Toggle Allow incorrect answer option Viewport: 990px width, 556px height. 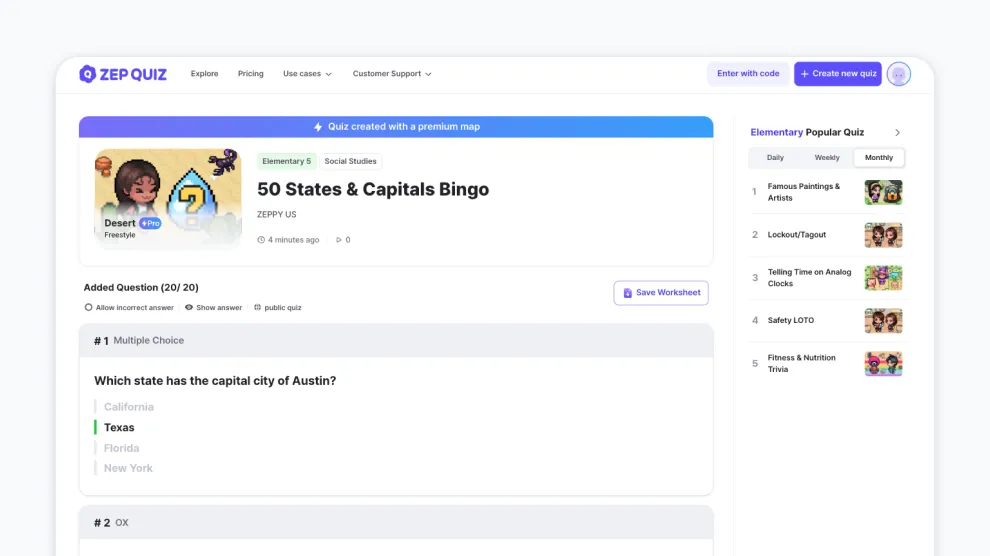coord(89,308)
